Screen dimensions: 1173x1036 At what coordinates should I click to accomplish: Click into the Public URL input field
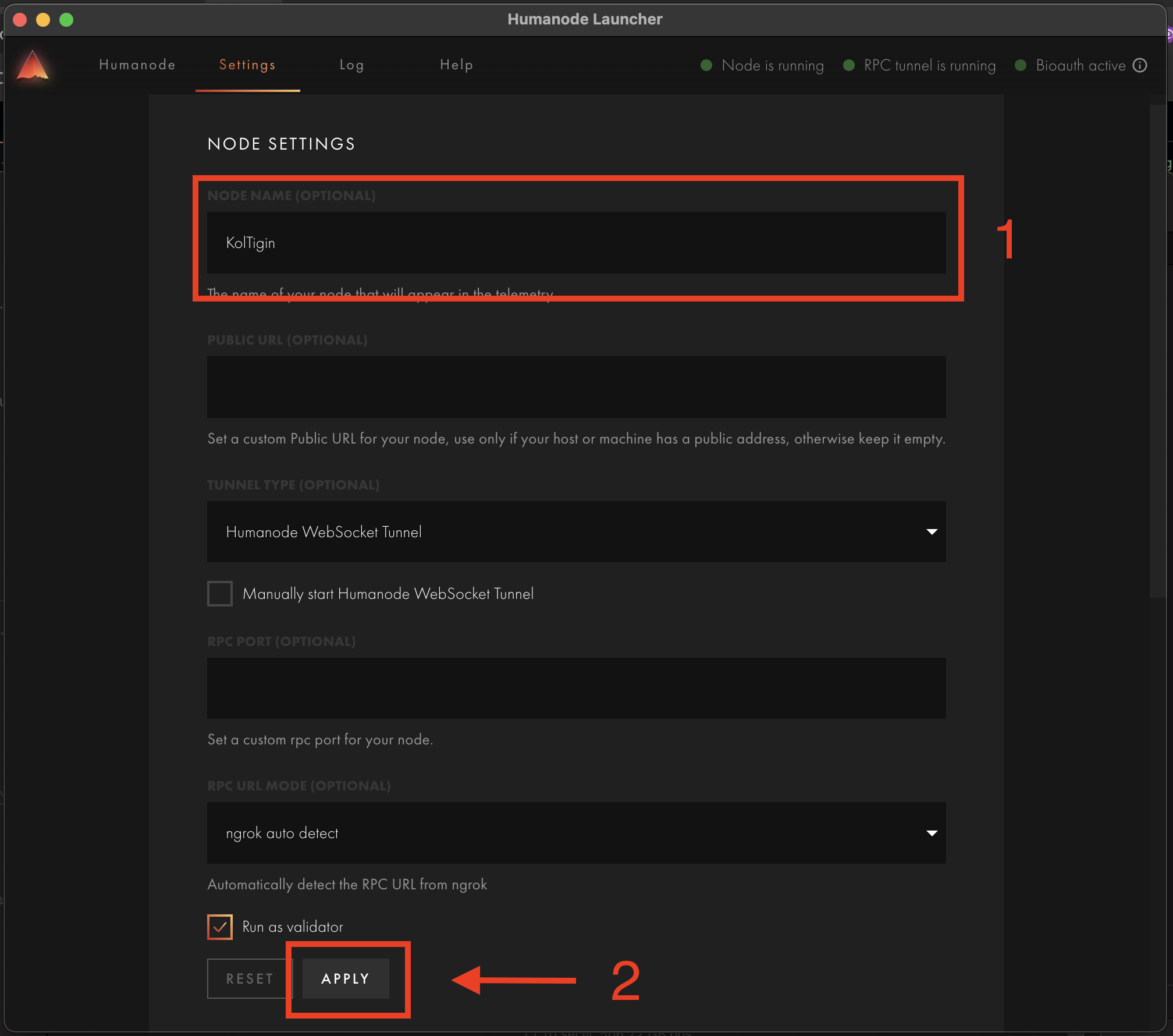576,387
